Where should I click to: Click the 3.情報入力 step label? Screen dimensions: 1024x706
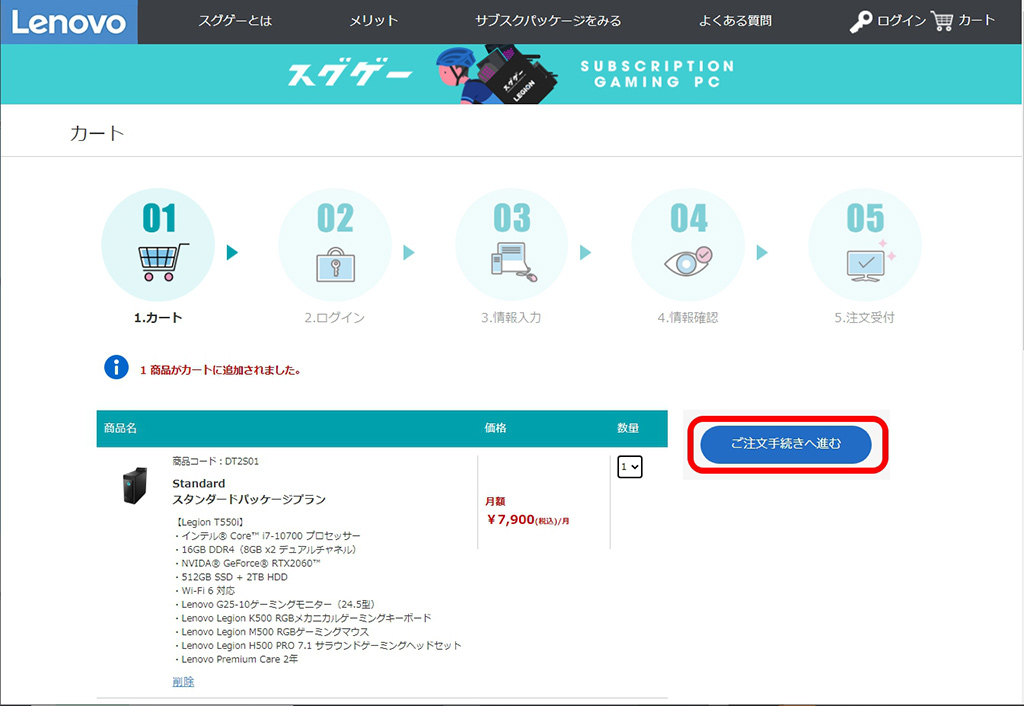pyautogui.click(x=511, y=318)
